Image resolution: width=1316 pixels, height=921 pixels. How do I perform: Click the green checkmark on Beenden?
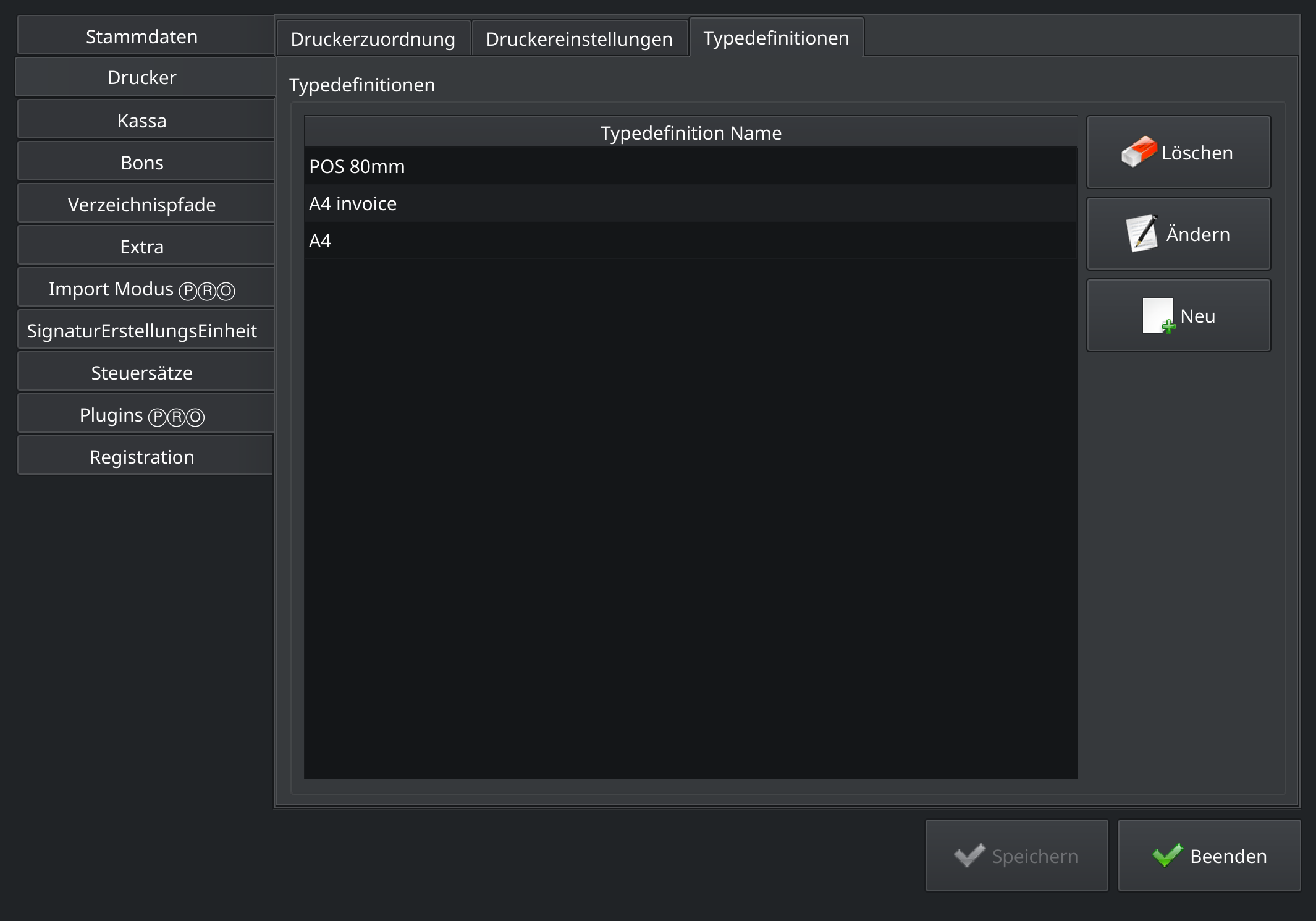pyautogui.click(x=1167, y=855)
